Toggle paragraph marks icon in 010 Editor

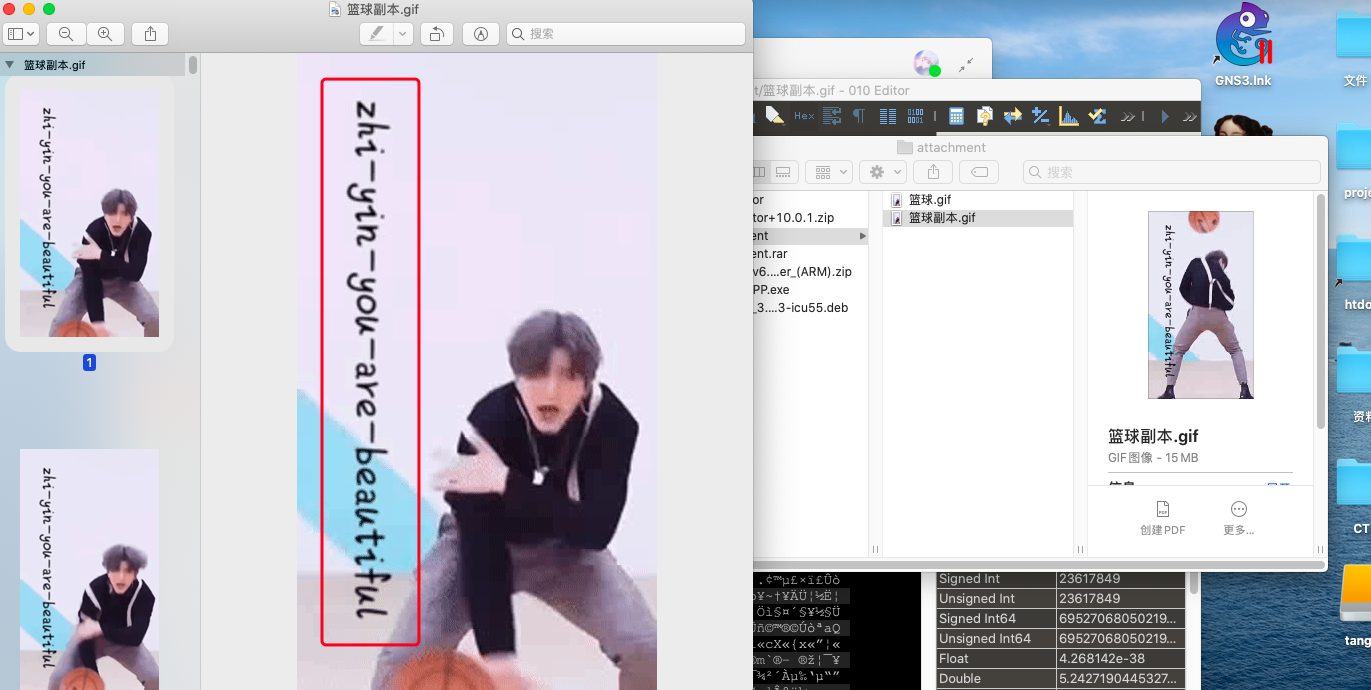[x=858, y=116]
